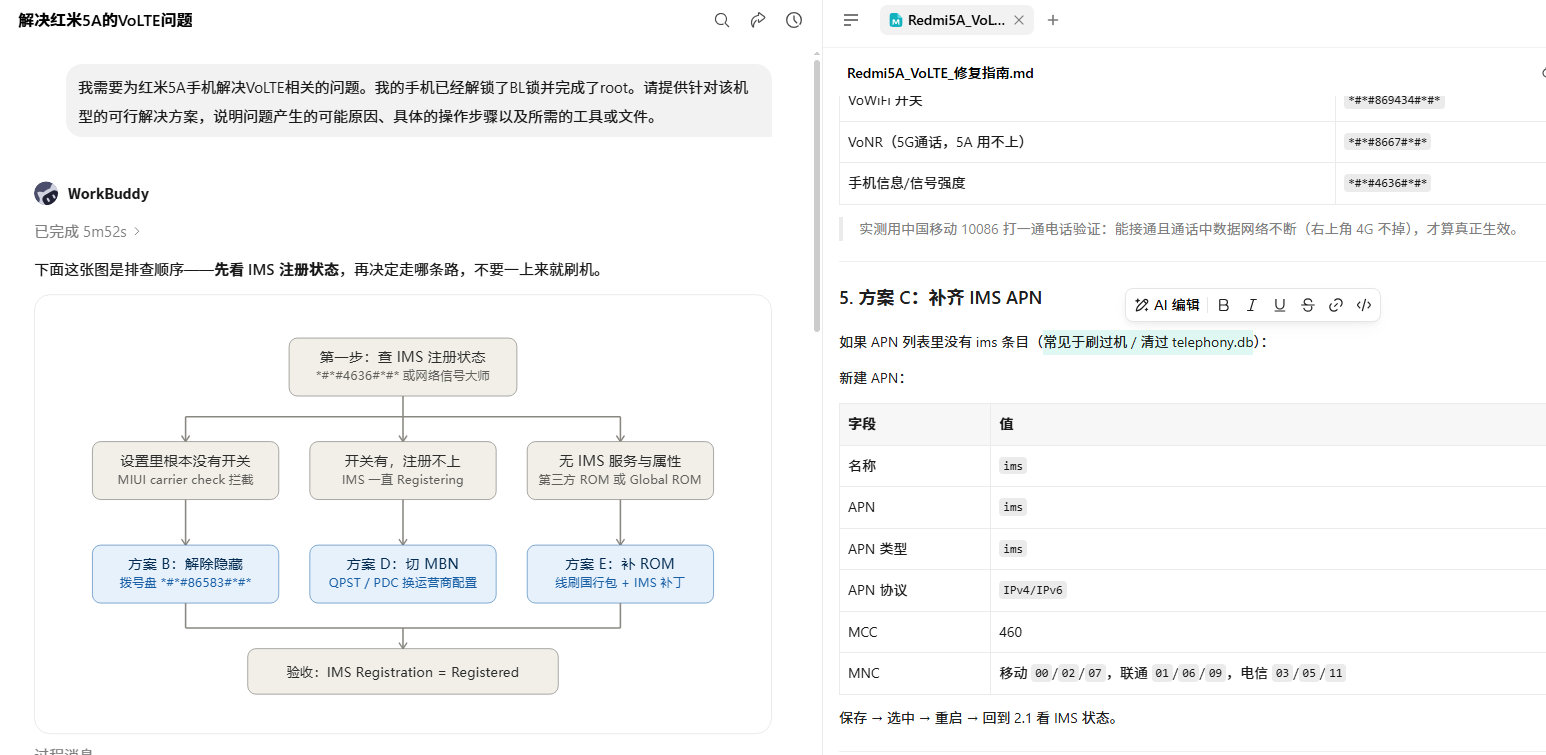Open search in the conversation header
The image size is (1546, 755).
click(x=722, y=20)
